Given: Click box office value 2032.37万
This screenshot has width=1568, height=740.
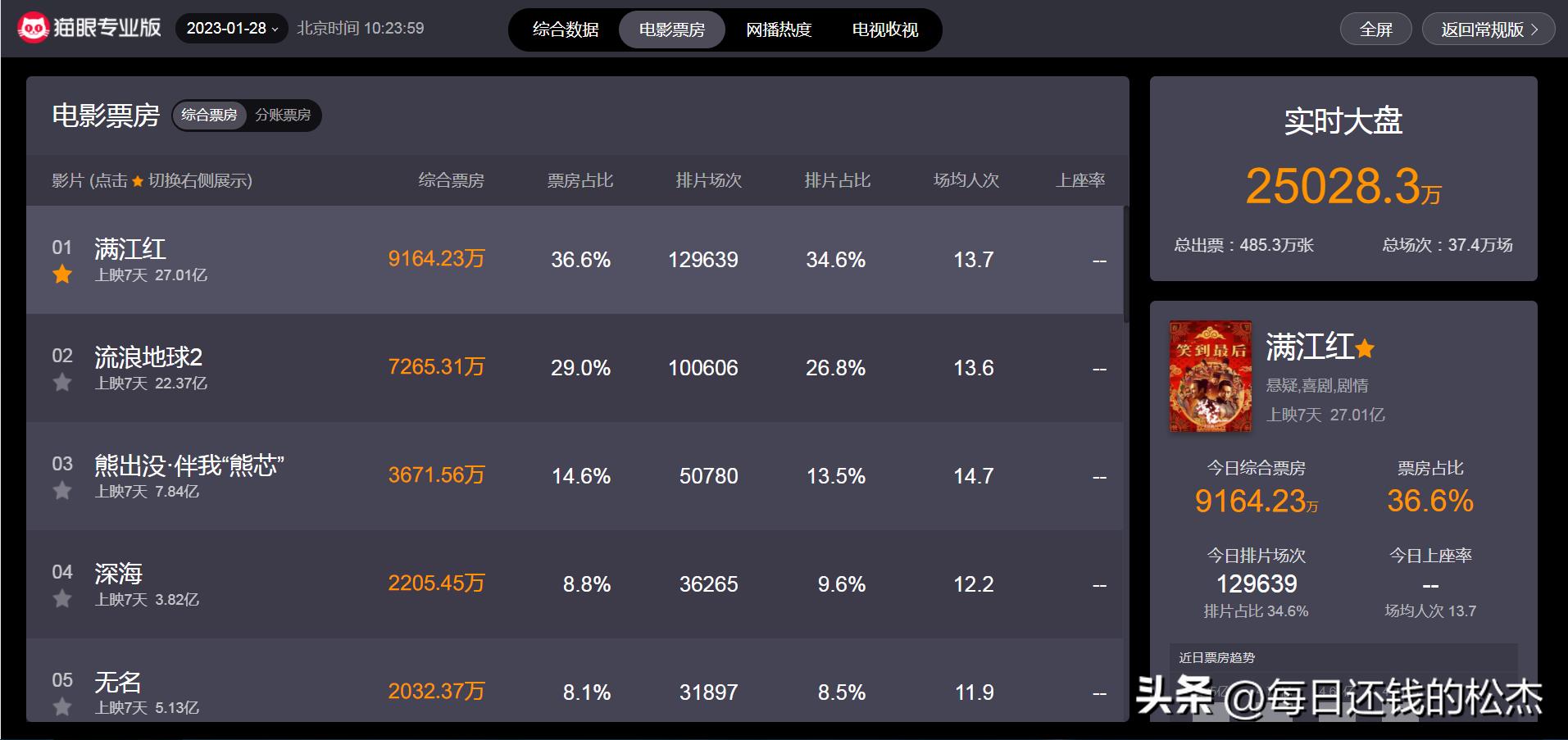Looking at the screenshot, I should click(x=436, y=692).
